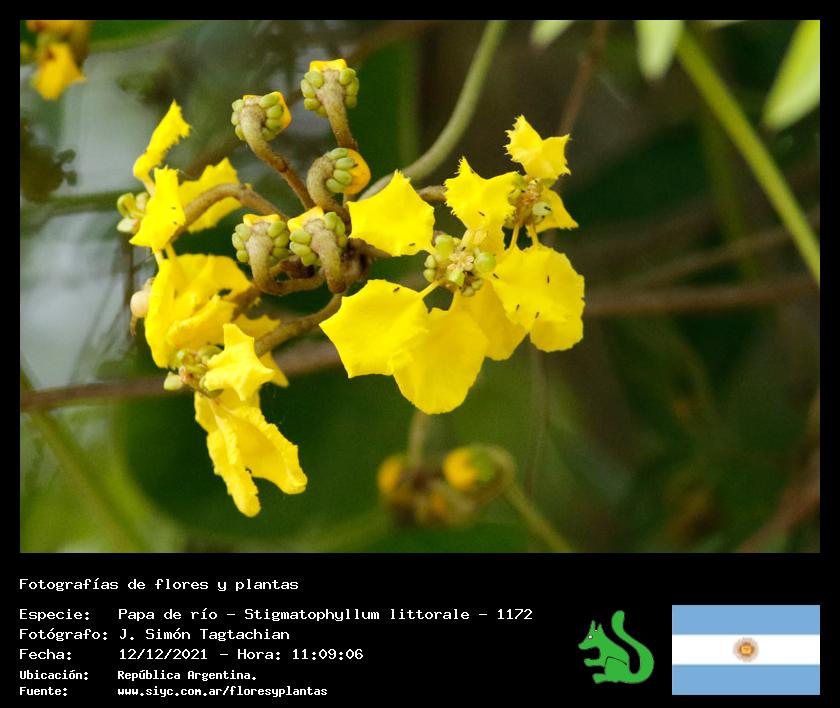Image resolution: width=840 pixels, height=708 pixels.
Task: Open the www.siyc.com.ar/floresyplantas source link
Action: [221, 691]
